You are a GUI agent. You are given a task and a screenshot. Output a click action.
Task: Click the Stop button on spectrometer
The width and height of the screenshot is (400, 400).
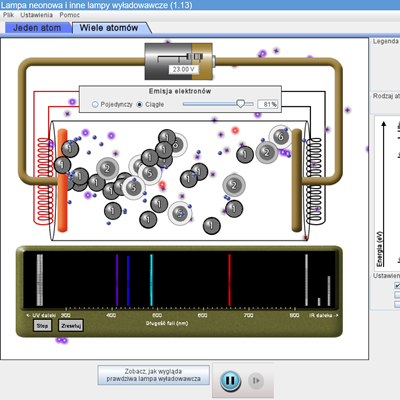42,326
